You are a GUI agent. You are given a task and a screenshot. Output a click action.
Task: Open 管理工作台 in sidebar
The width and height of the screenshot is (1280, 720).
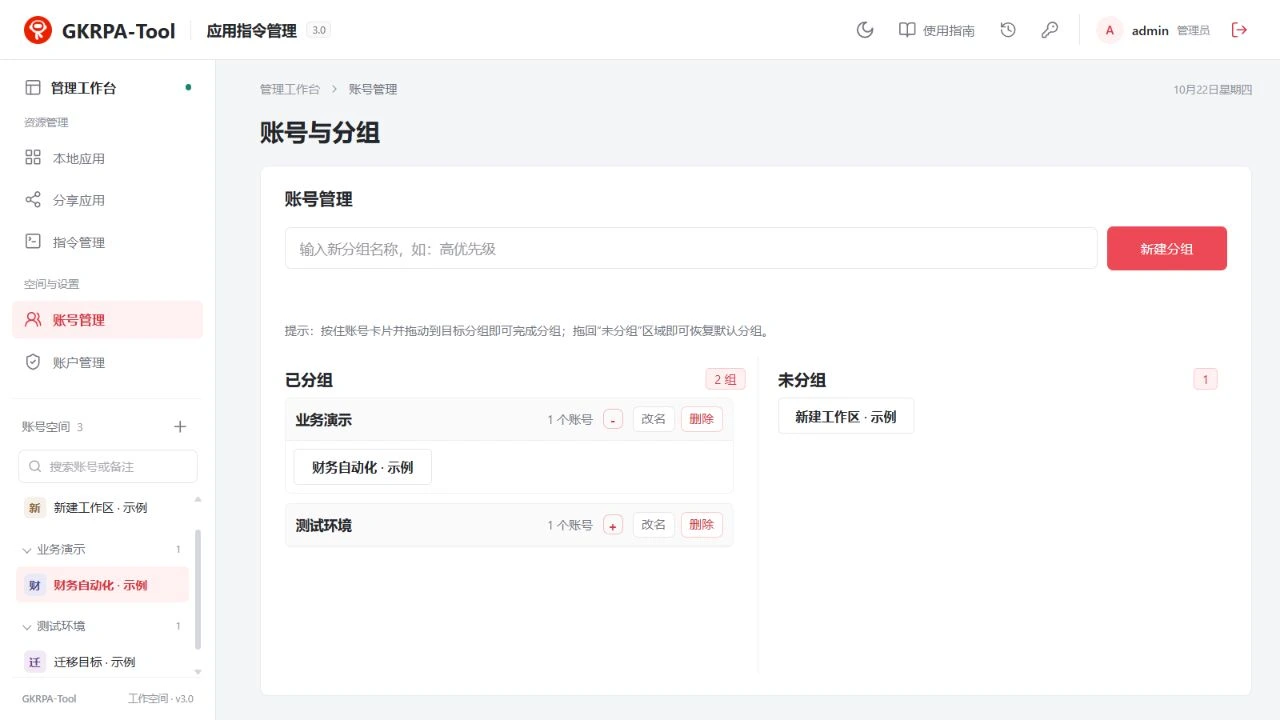tap(108, 88)
